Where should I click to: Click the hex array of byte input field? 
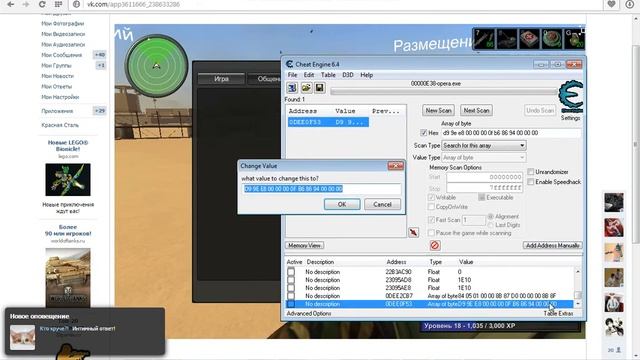[x=511, y=133]
